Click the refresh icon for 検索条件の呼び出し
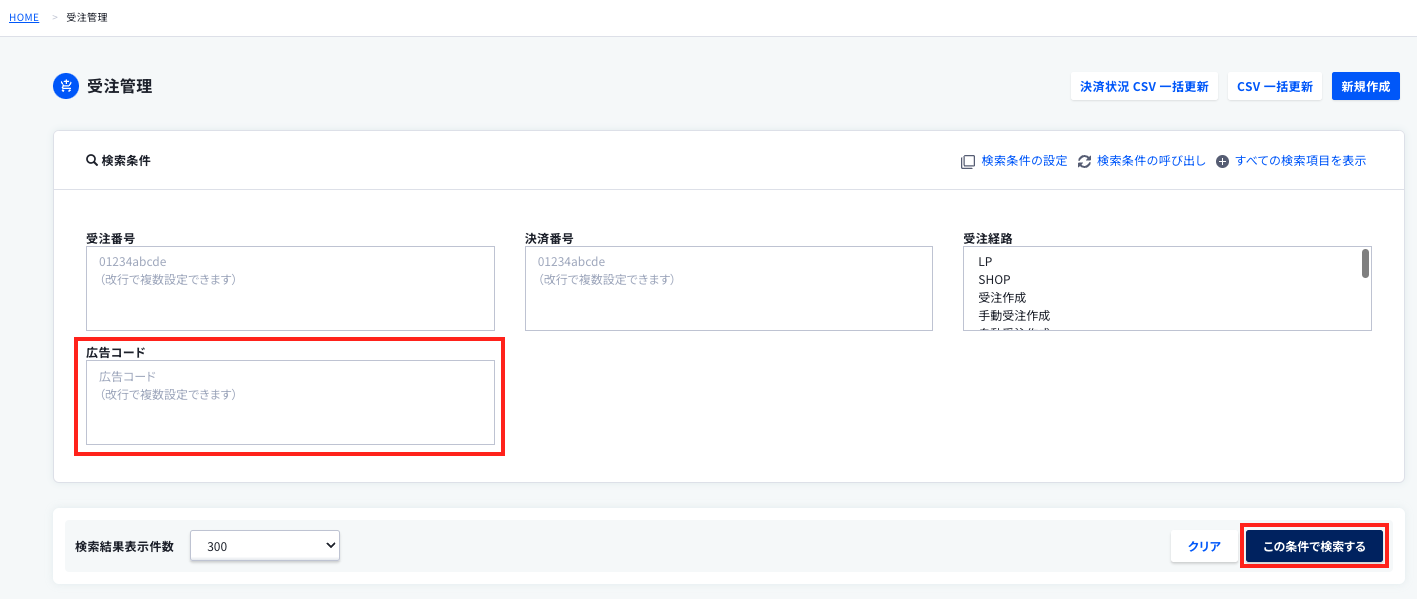 coord(1084,161)
